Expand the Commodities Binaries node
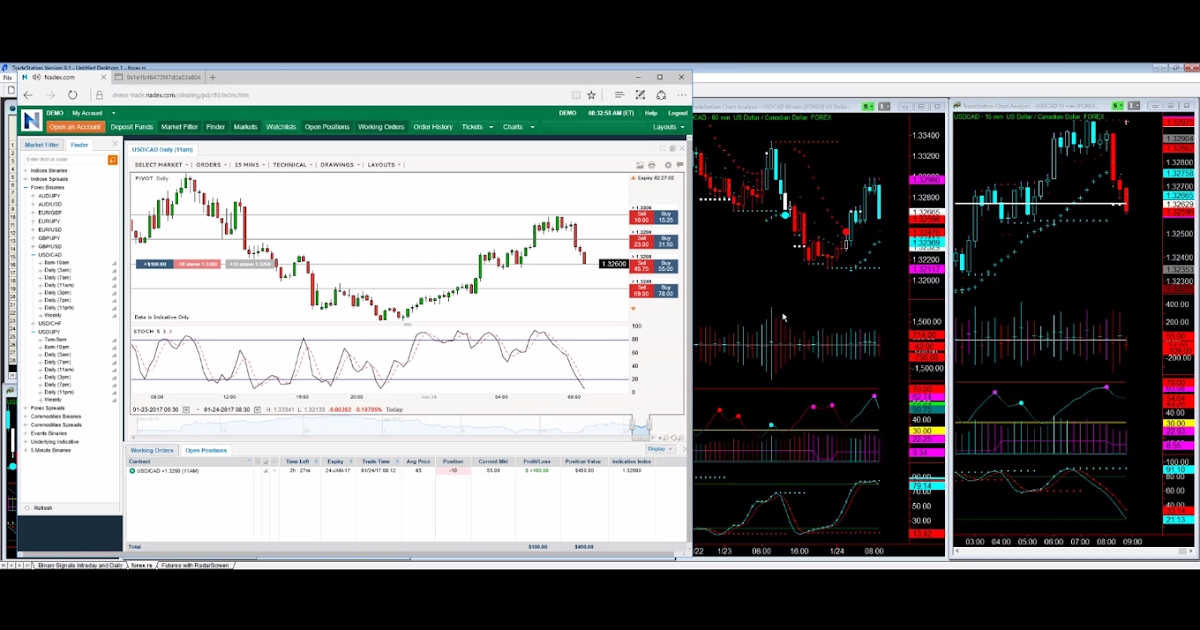The image size is (1200, 630). point(25,416)
